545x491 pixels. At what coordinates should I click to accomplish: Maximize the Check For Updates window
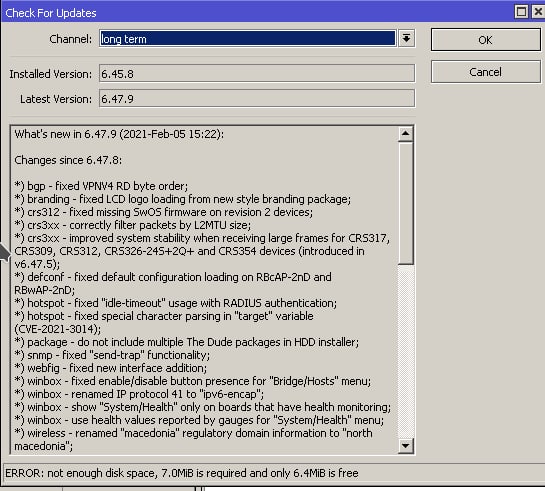pyautogui.click(x=521, y=11)
